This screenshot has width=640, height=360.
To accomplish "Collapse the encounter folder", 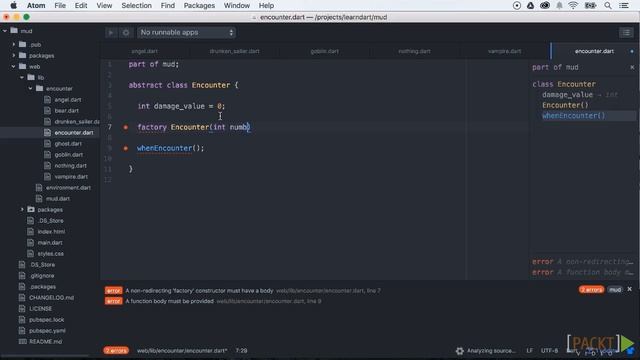I will pos(31,88).
